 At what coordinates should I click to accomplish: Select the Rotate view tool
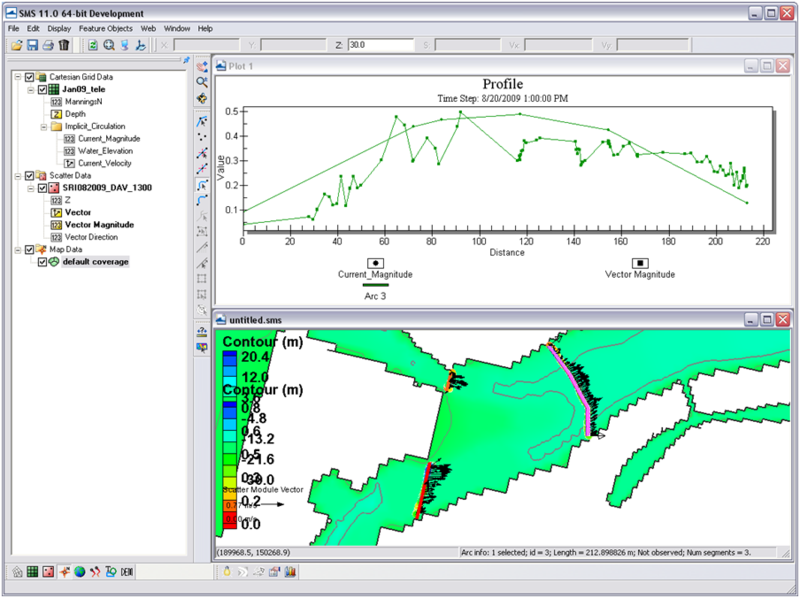(x=202, y=98)
